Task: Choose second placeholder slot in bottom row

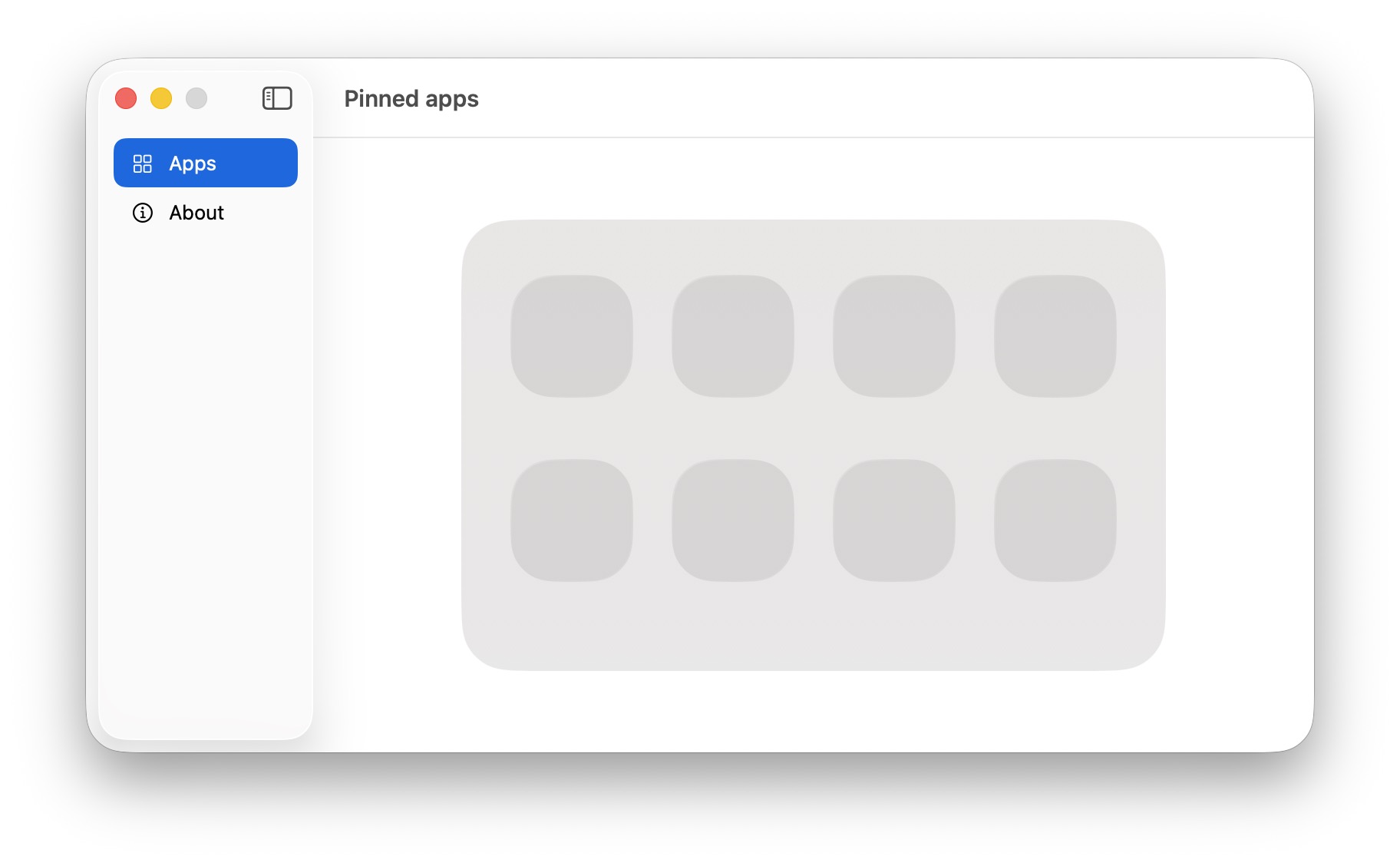Action: (733, 521)
